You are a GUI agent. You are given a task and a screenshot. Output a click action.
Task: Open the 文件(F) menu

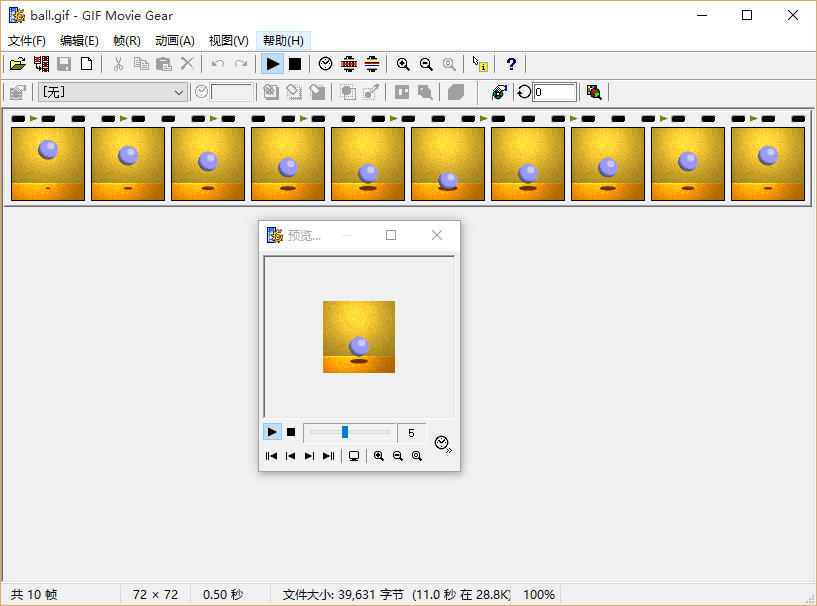point(27,41)
